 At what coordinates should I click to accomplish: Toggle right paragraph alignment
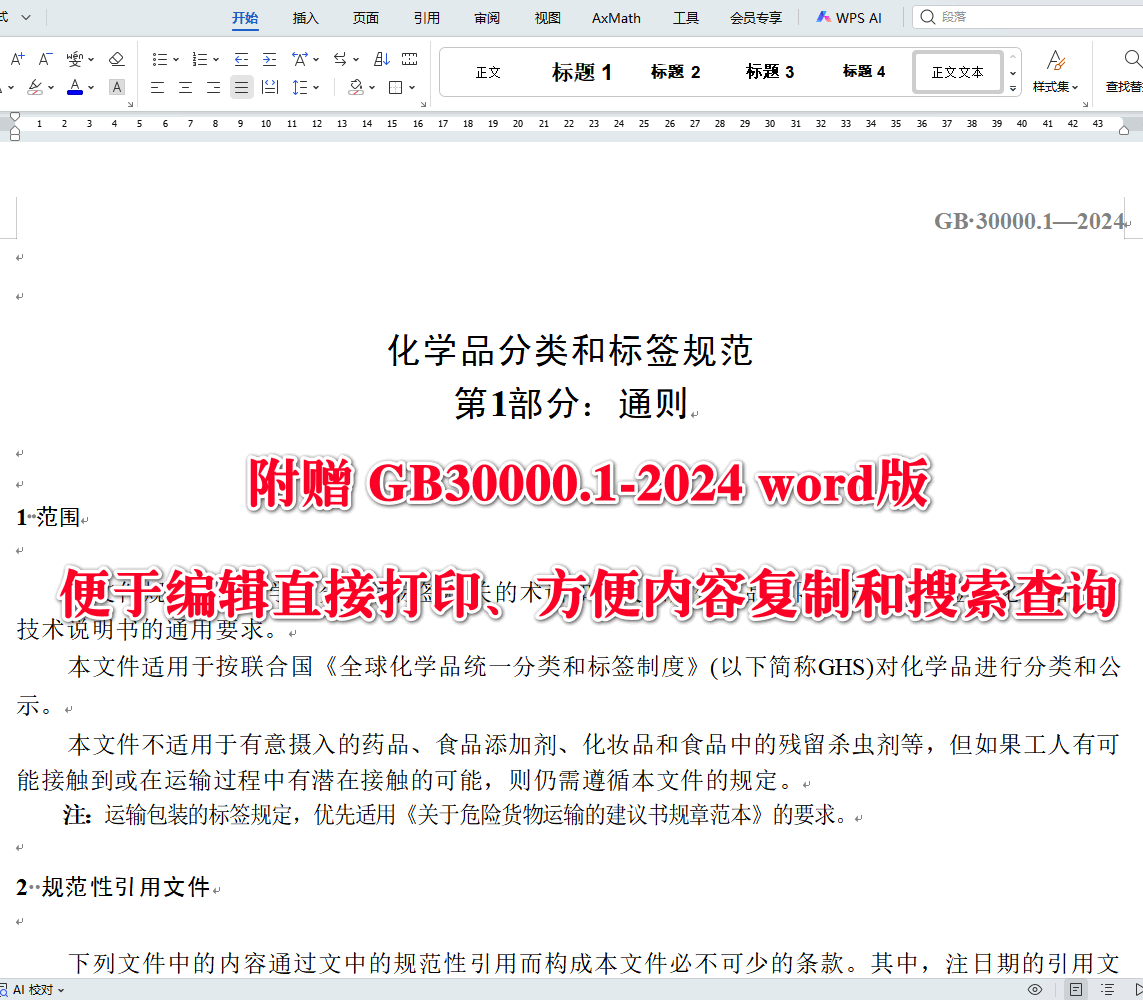(213, 87)
